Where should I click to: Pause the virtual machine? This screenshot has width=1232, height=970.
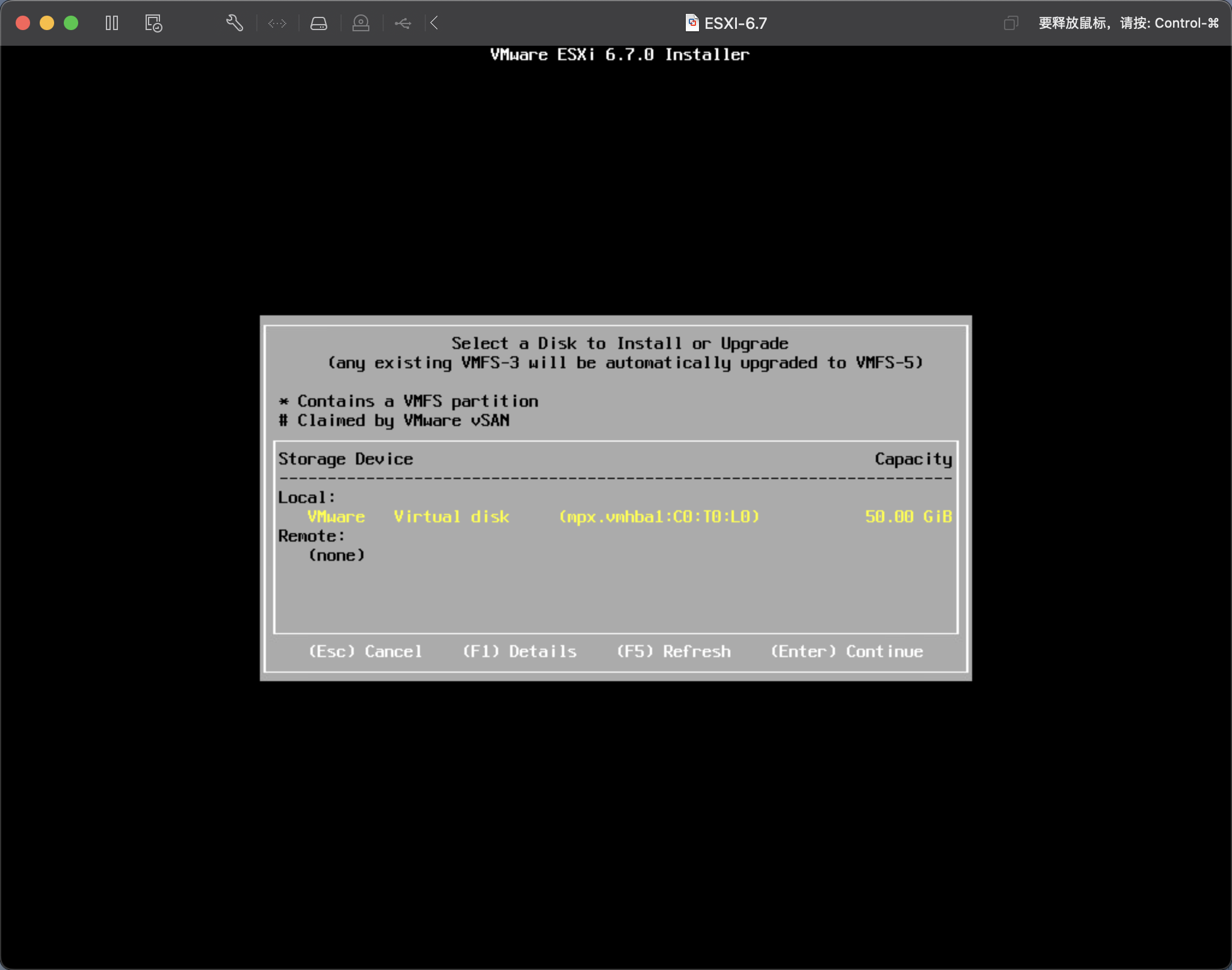pyautogui.click(x=112, y=23)
